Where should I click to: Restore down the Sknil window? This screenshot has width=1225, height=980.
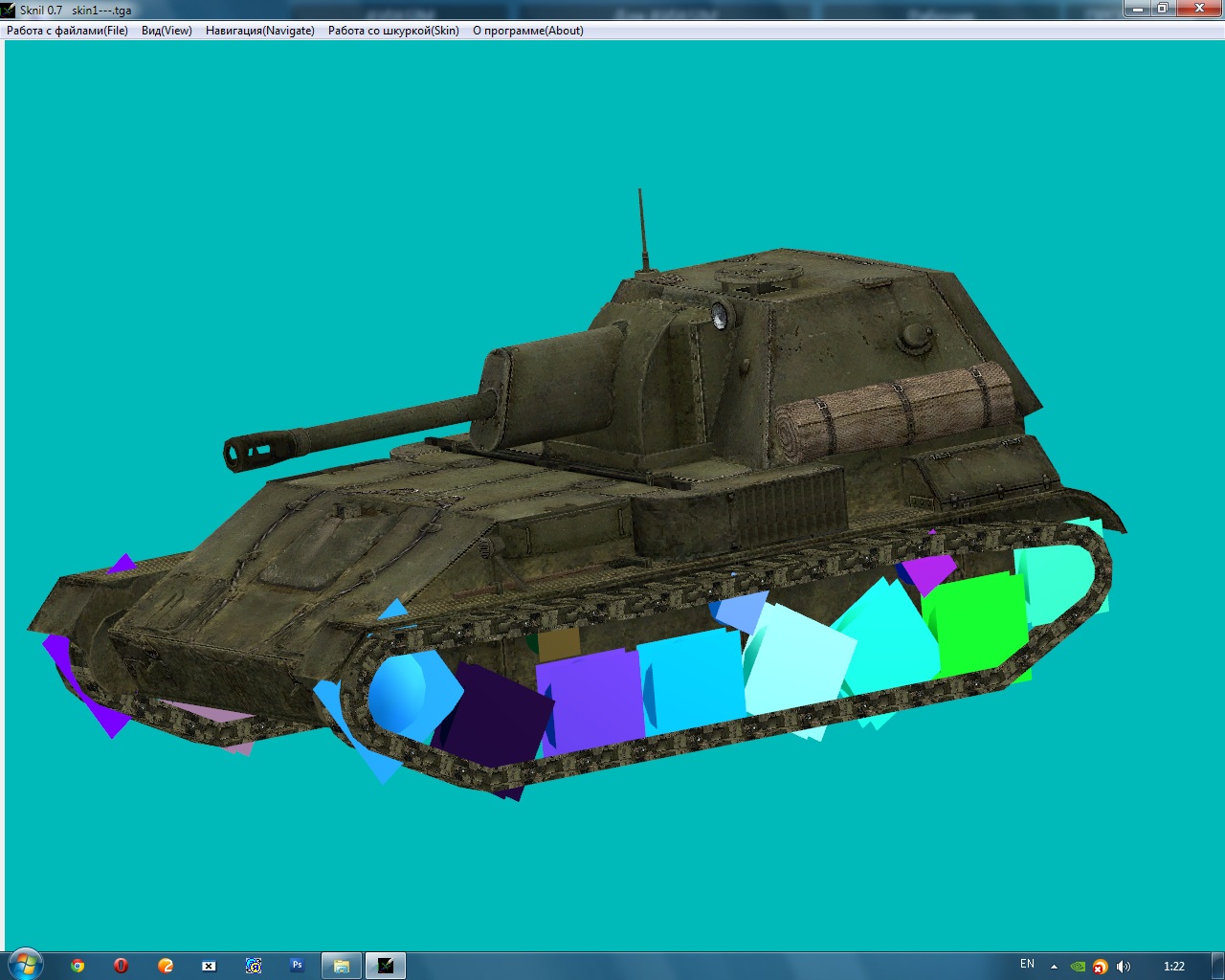point(1162,8)
